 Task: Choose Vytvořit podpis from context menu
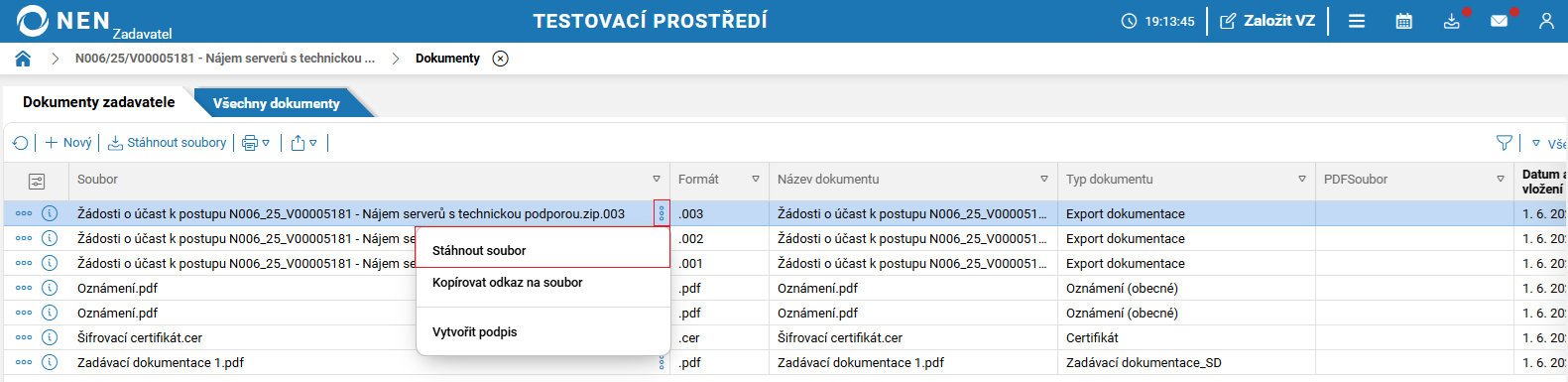[x=543, y=332]
